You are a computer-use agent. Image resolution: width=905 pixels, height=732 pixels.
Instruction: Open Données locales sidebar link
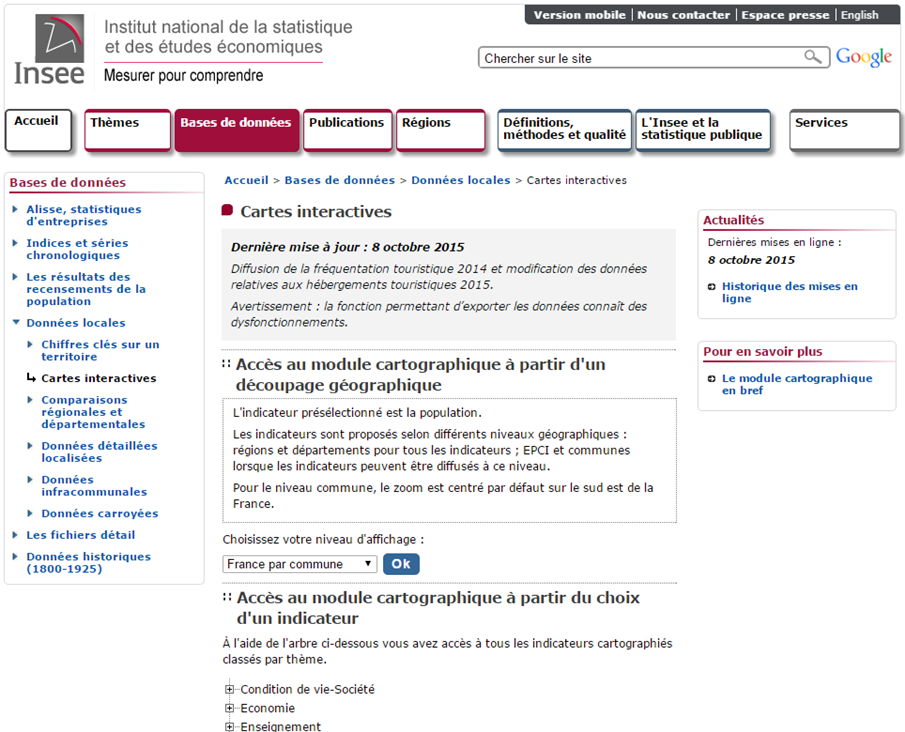point(76,323)
